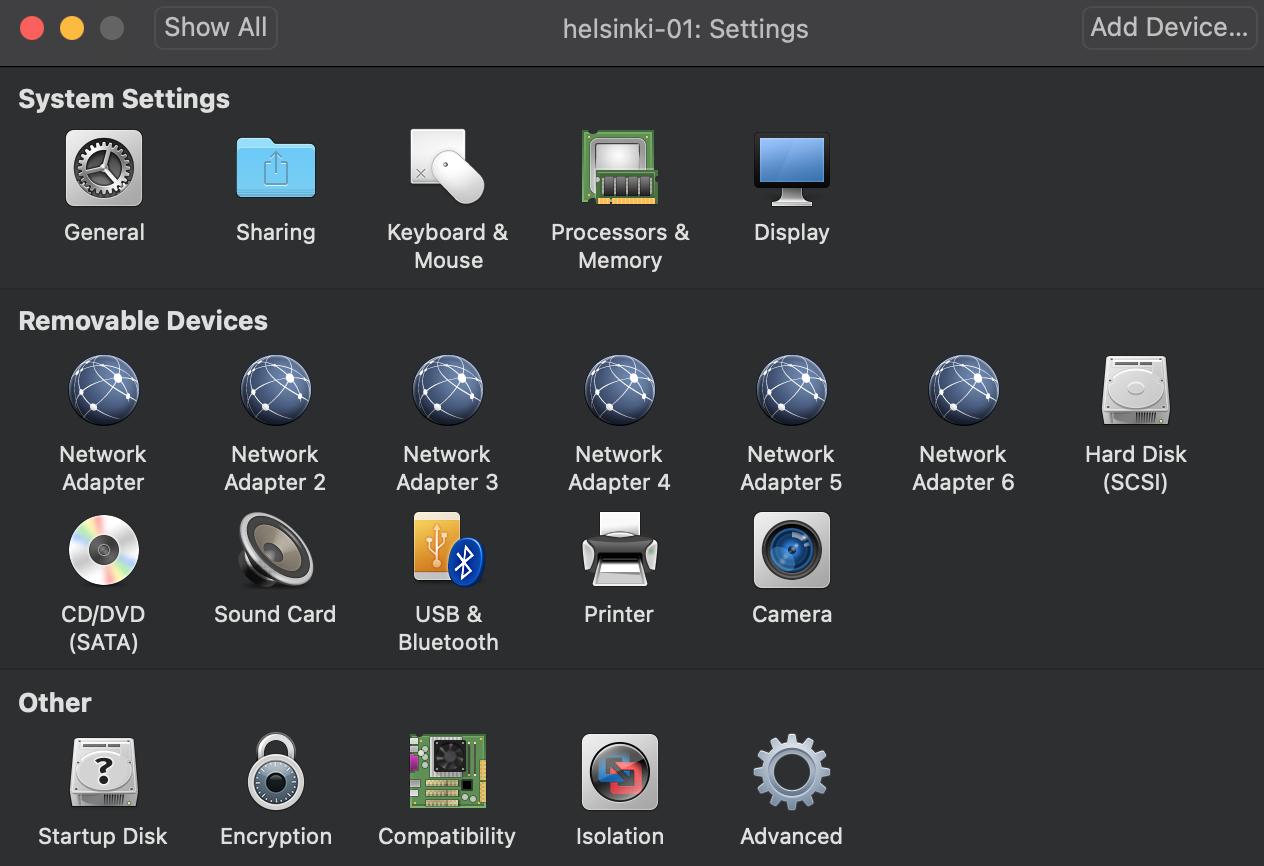Viewport: 1264px width, 866px height.
Task: Open Hard Disk (SCSI) settings
Action: (1136, 391)
